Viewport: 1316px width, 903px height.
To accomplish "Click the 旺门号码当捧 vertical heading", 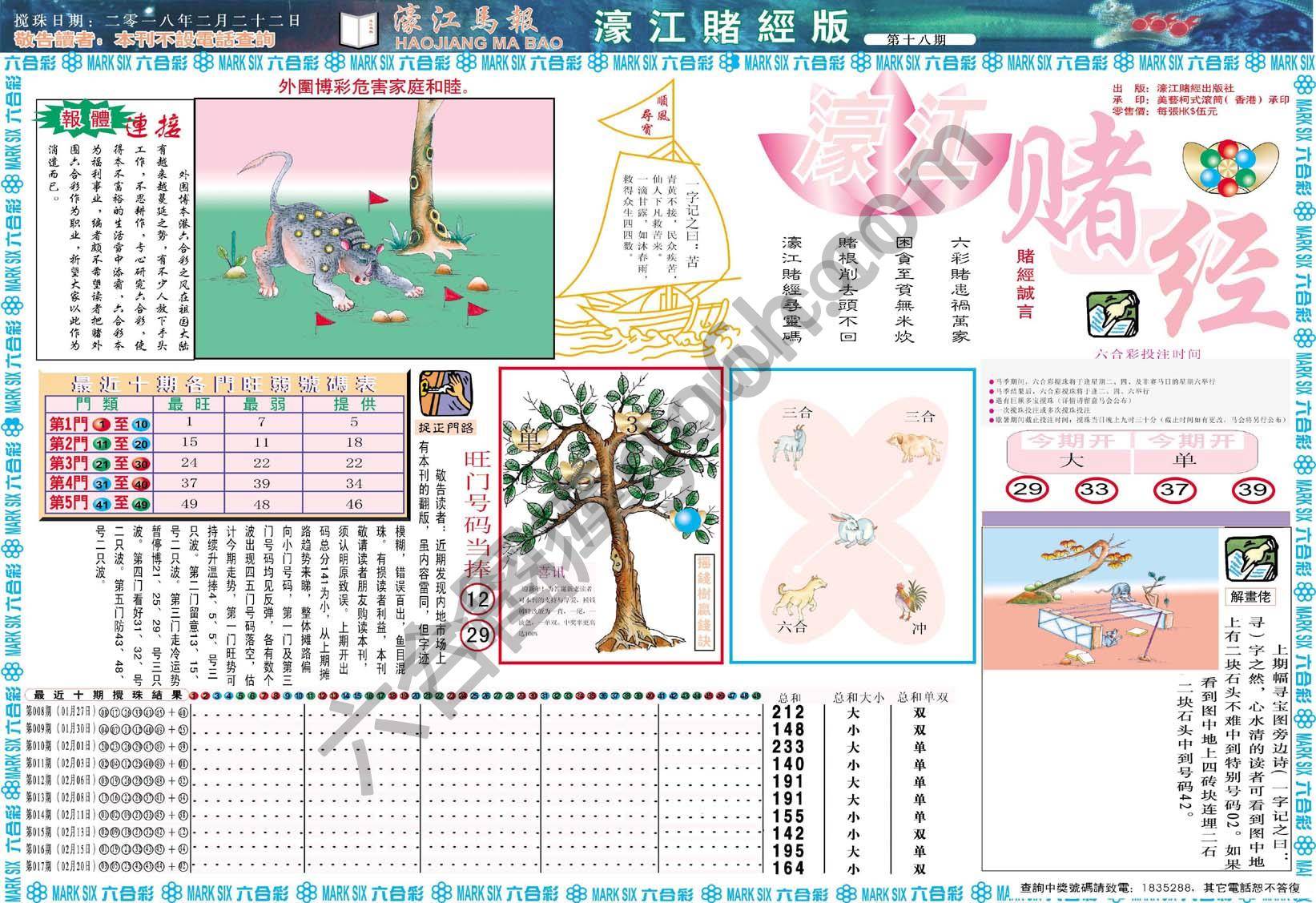I will tap(477, 514).
